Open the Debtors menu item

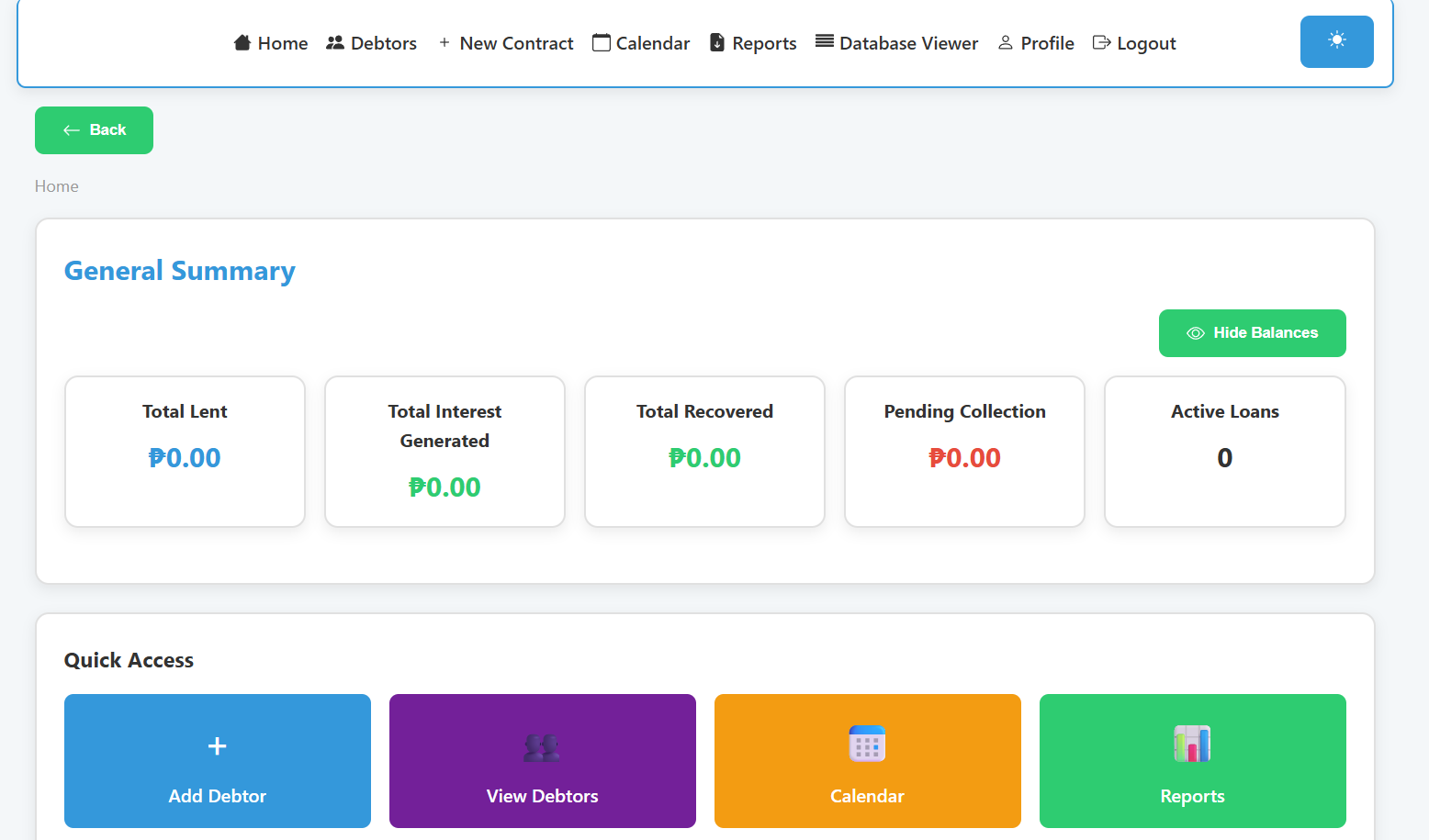372,43
